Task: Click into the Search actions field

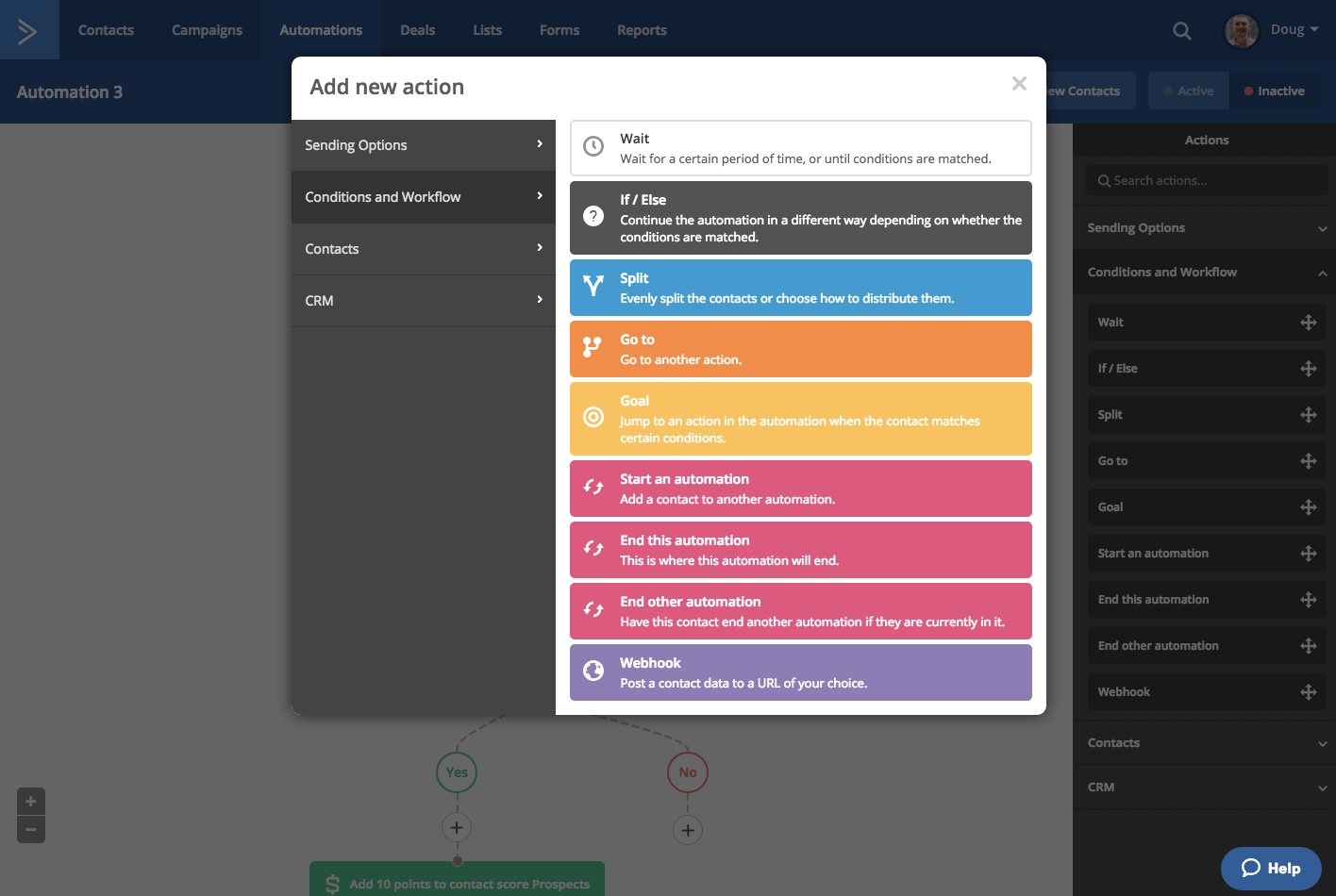Action: pyautogui.click(x=1207, y=180)
